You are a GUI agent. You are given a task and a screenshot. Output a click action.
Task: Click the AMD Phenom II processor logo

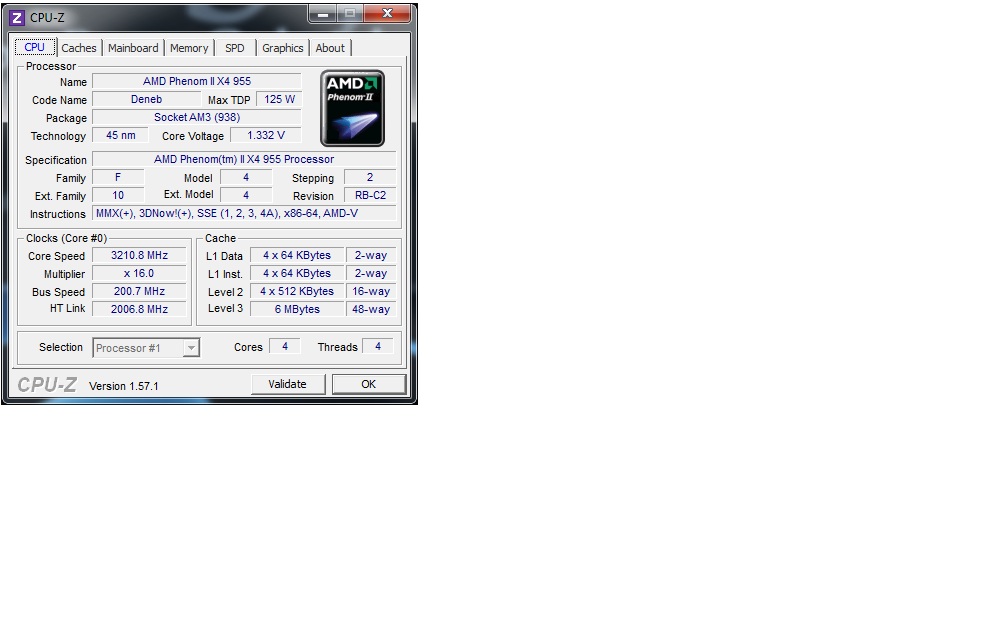pos(352,108)
